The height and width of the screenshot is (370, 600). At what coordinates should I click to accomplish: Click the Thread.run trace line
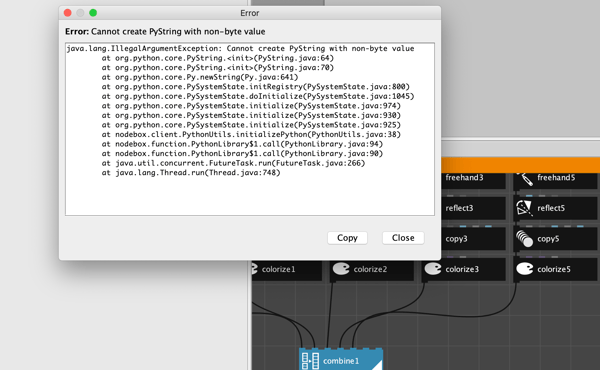191,173
